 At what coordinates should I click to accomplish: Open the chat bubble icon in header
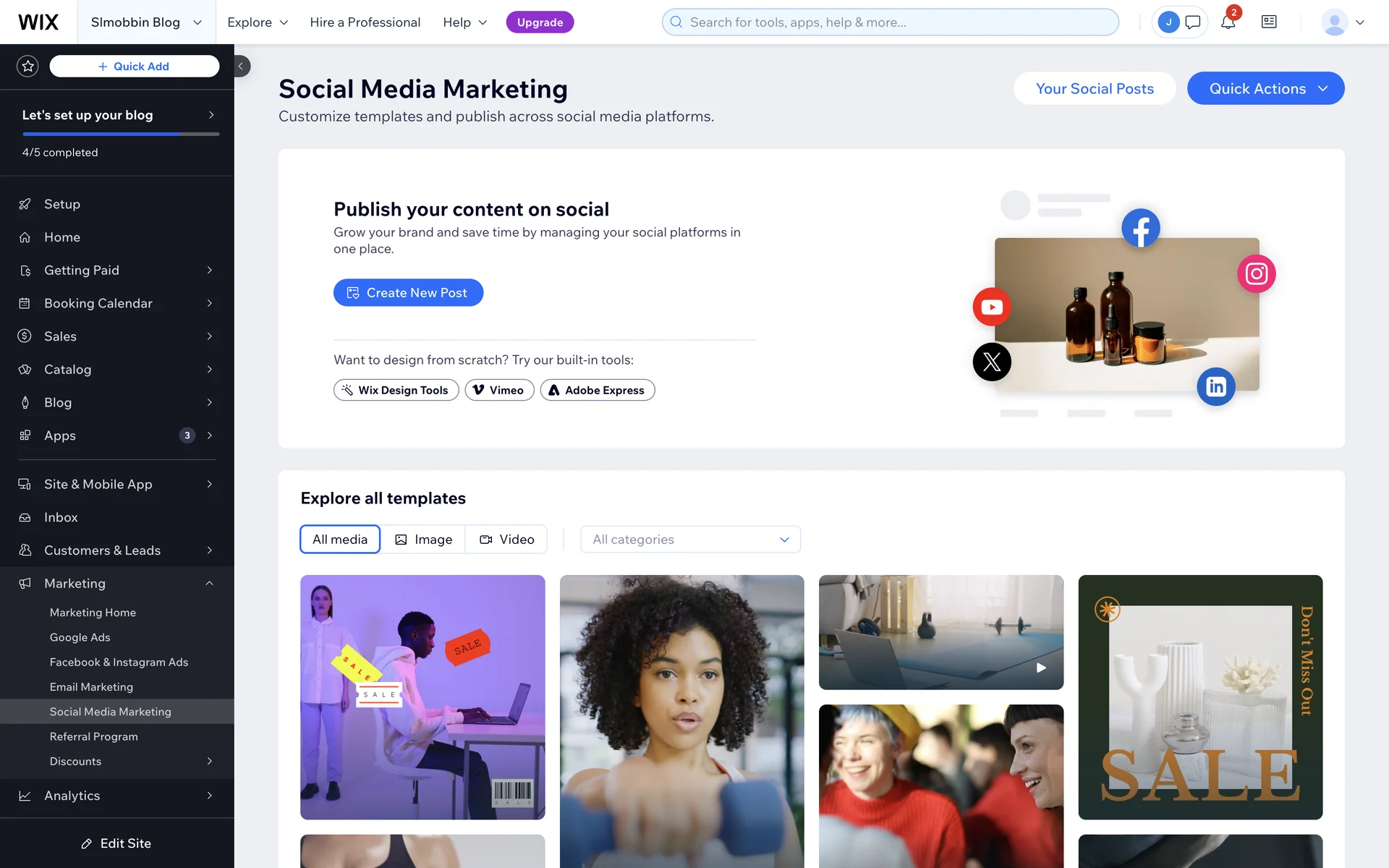click(1193, 22)
